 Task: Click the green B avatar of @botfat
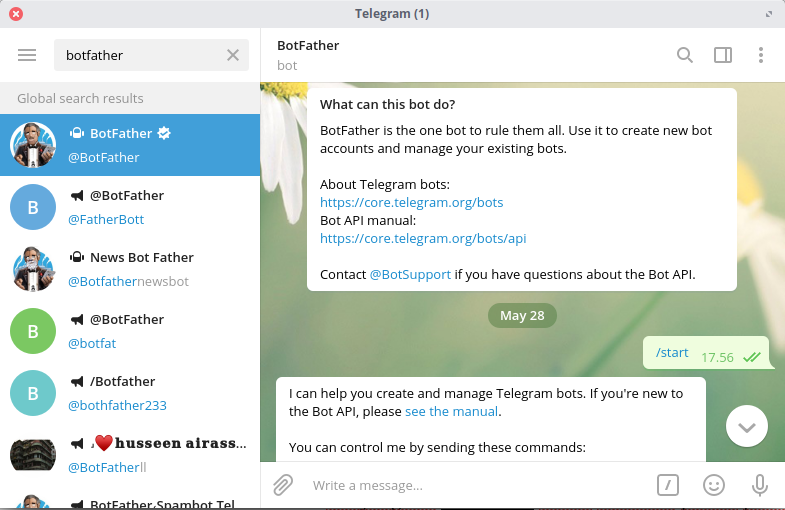tap(33, 331)
